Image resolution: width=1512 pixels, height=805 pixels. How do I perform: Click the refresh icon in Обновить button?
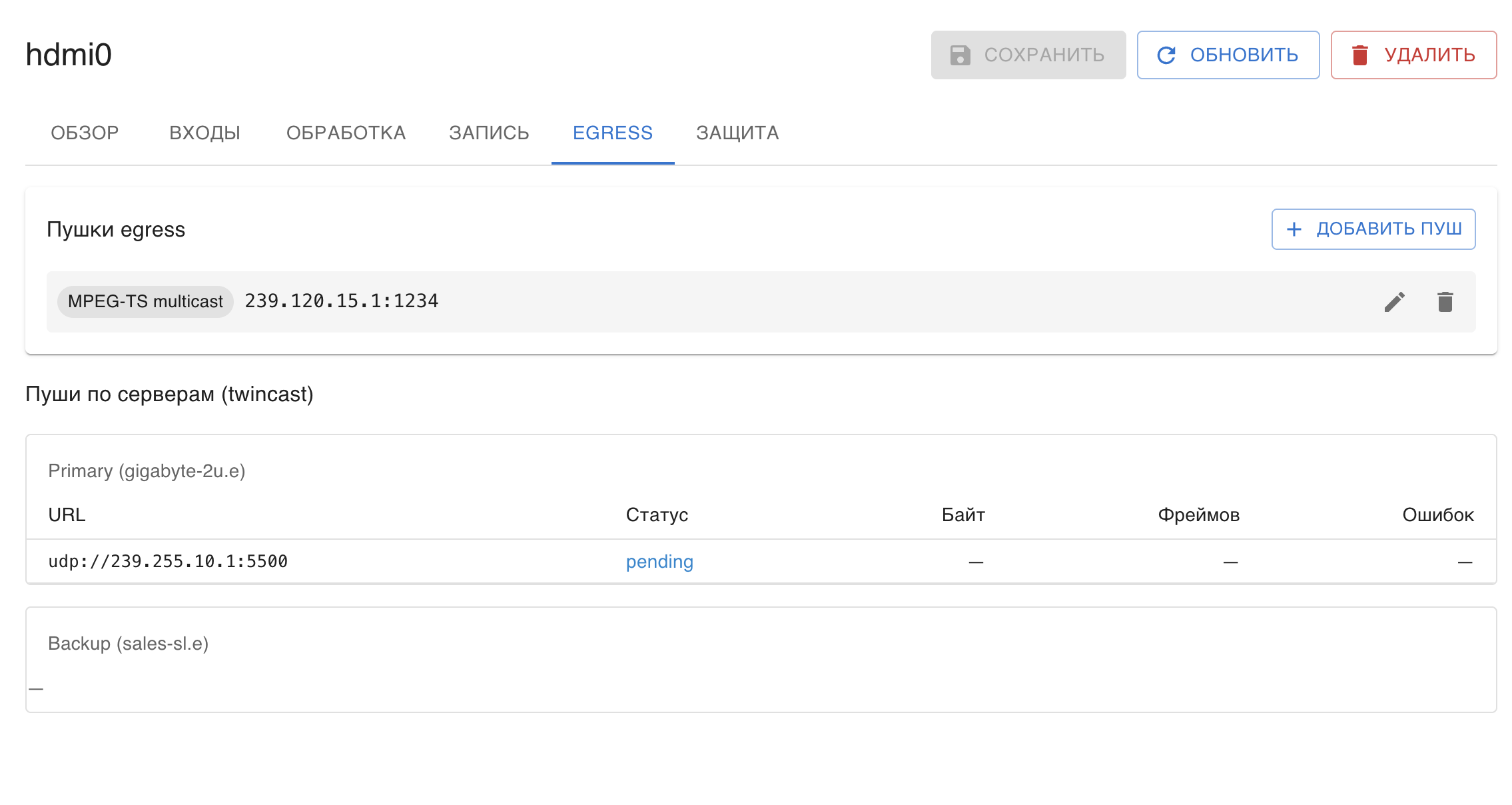pyautogui.click(x=1166, y=55)
